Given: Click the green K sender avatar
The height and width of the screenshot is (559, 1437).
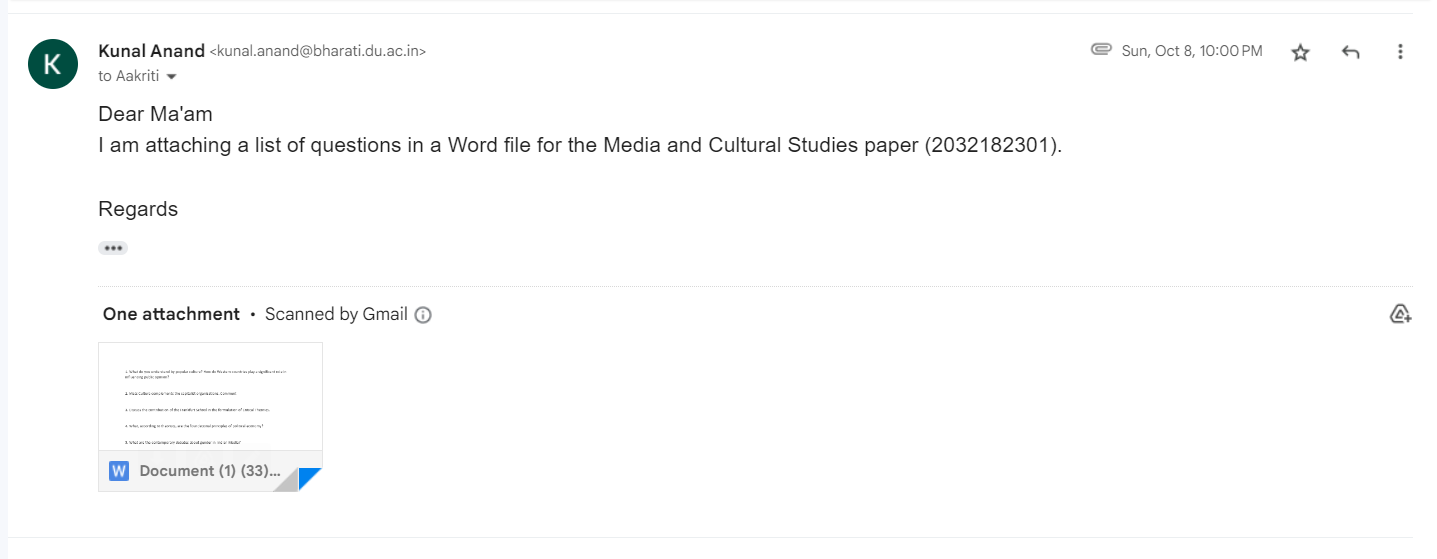Looking at the screenshot, I should point(53,64).
